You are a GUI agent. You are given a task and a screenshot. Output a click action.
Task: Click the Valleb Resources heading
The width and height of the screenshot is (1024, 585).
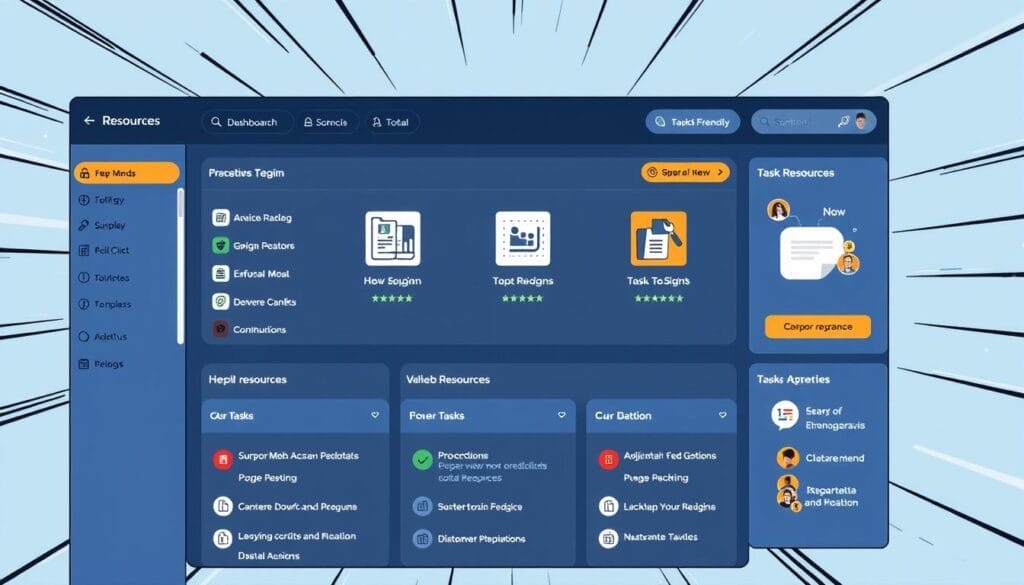tap(448, 379)
